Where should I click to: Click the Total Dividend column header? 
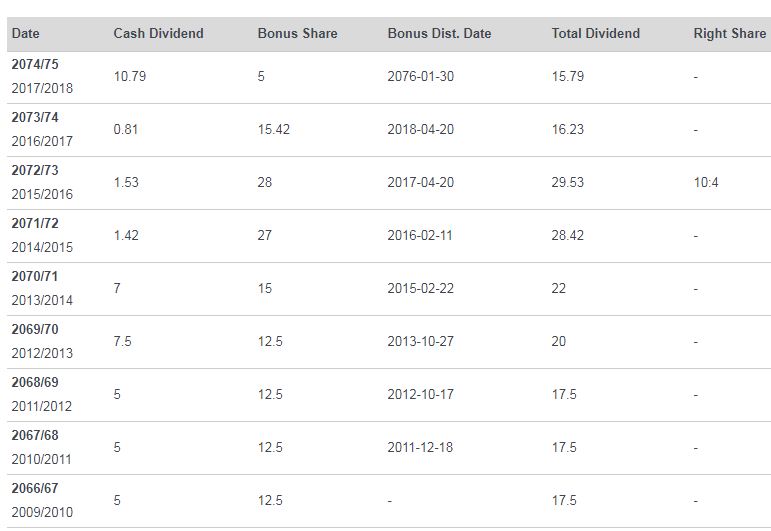pyautogui.click(x=595, y=34)
